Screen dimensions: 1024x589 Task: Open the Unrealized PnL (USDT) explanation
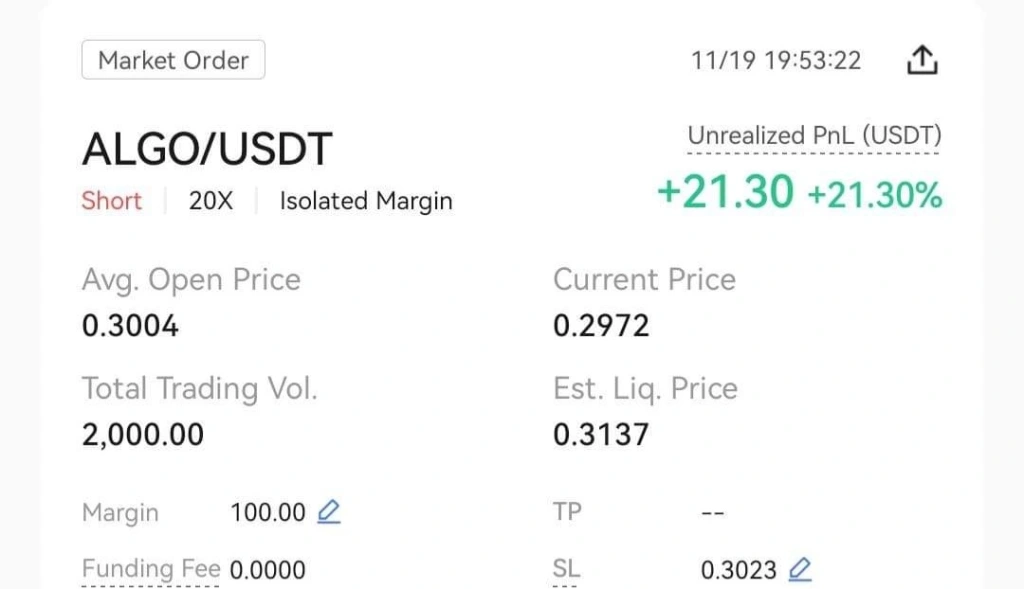tap(814, 136)
